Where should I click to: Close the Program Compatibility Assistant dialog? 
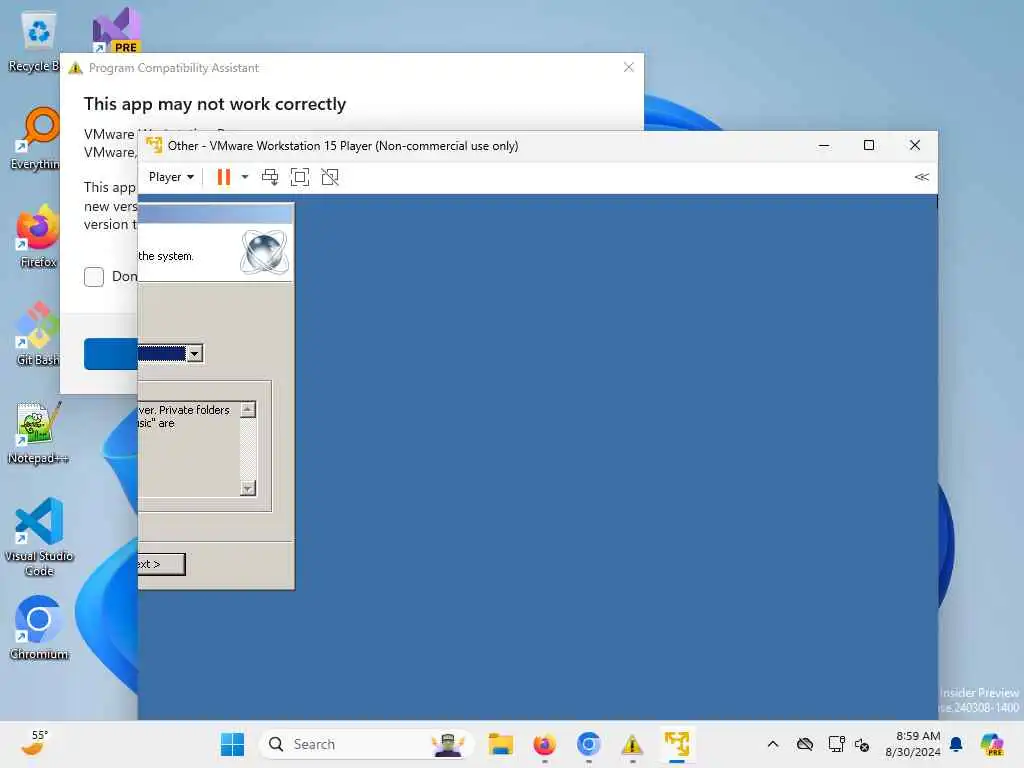[x=628, y=67]
